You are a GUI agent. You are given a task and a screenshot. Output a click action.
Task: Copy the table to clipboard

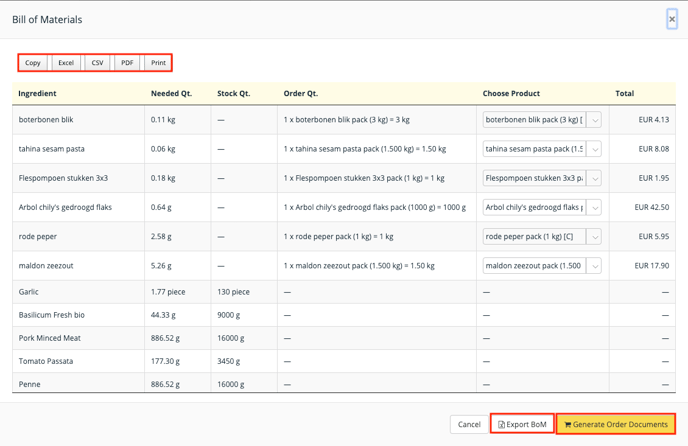pyautogui.click(x=33, y=63)
